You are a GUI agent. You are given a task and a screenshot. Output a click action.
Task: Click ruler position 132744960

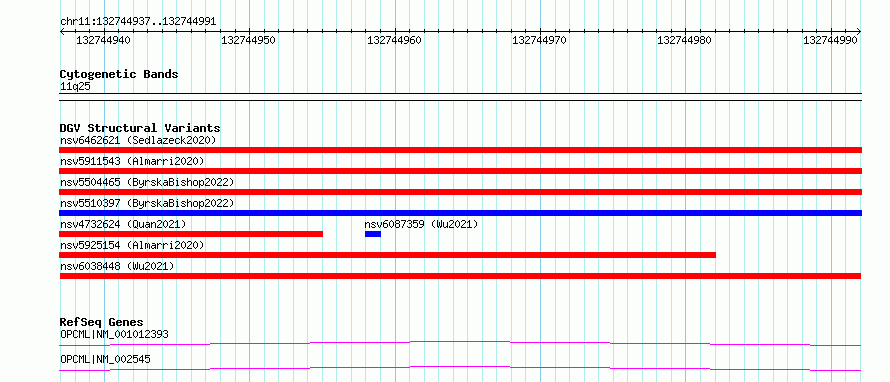[x=394, y=40]
